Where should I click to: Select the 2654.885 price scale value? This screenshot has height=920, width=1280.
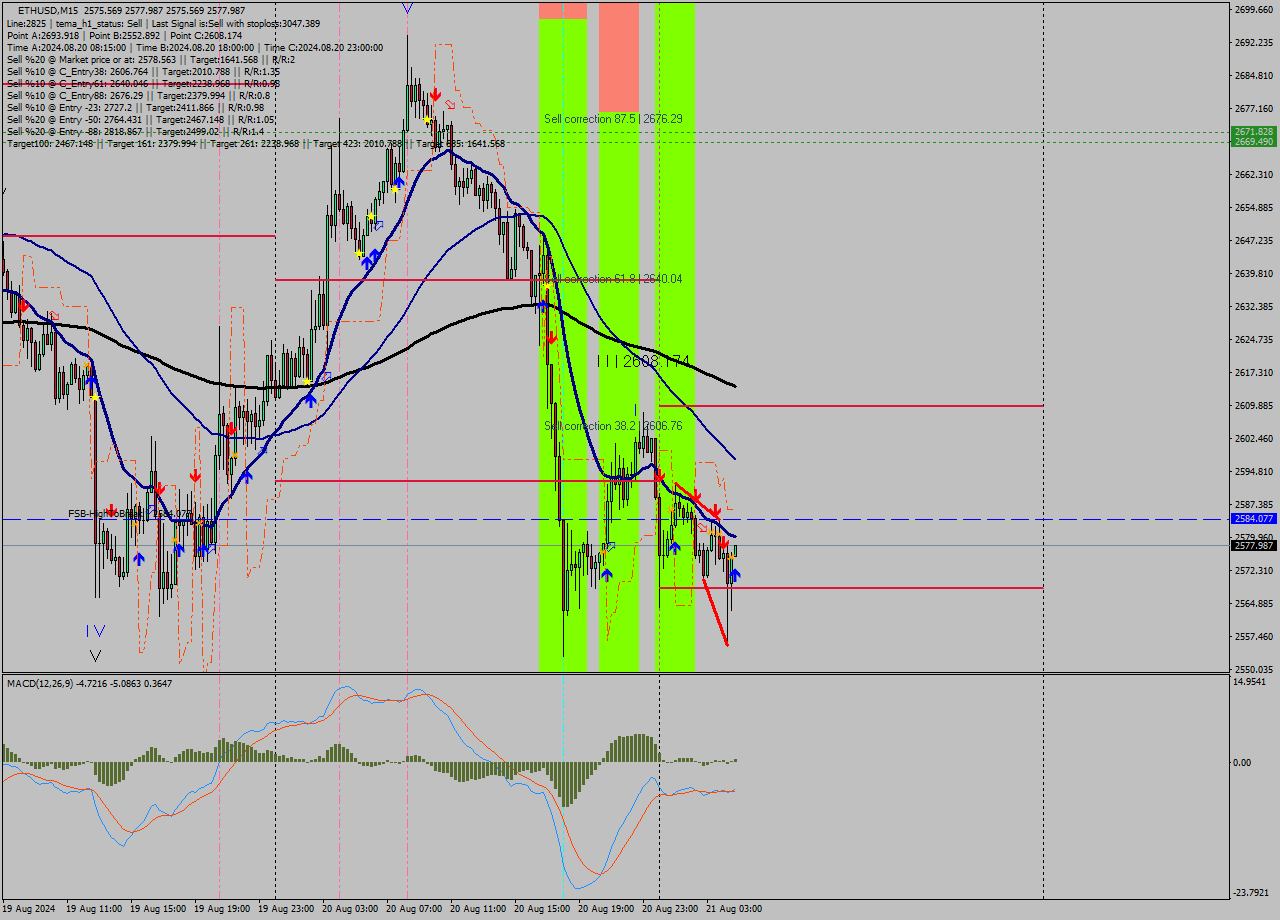click(x=1253, y=208)
